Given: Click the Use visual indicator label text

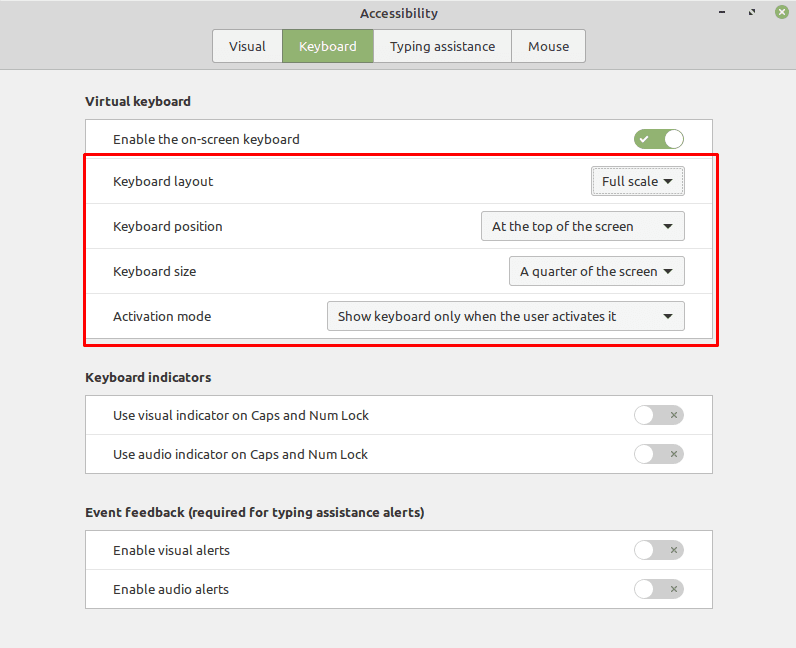Looking at the screenshot, I should point(241,415).
